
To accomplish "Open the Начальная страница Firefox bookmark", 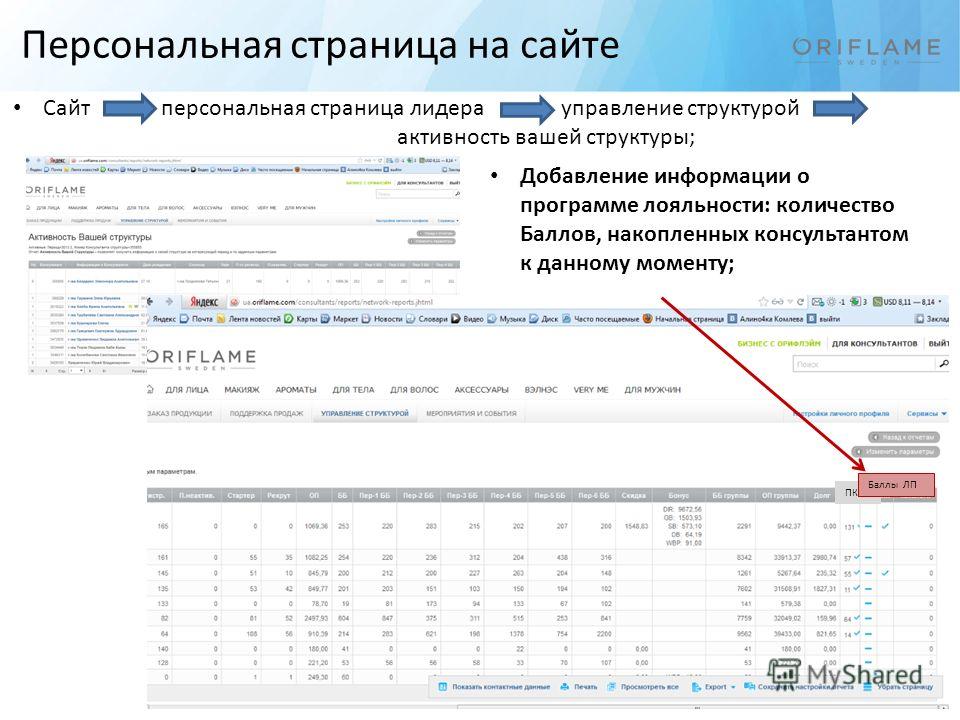I will coord(683,319).
